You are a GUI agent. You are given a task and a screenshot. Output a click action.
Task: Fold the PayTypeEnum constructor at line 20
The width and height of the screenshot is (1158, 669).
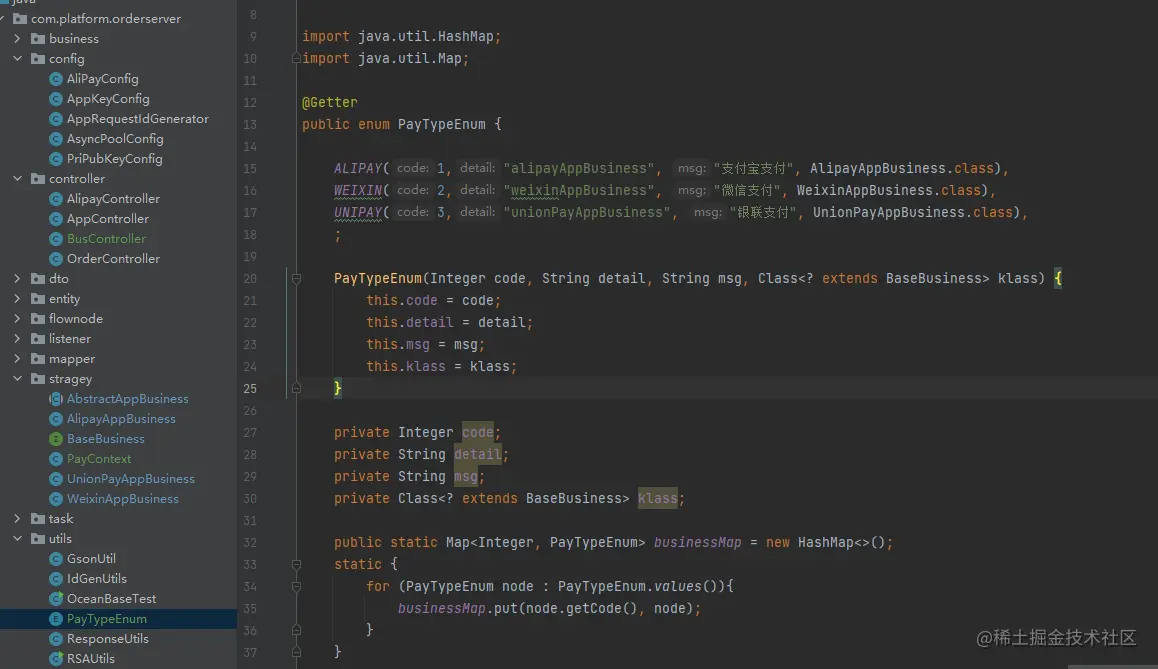tap(296, 278)
